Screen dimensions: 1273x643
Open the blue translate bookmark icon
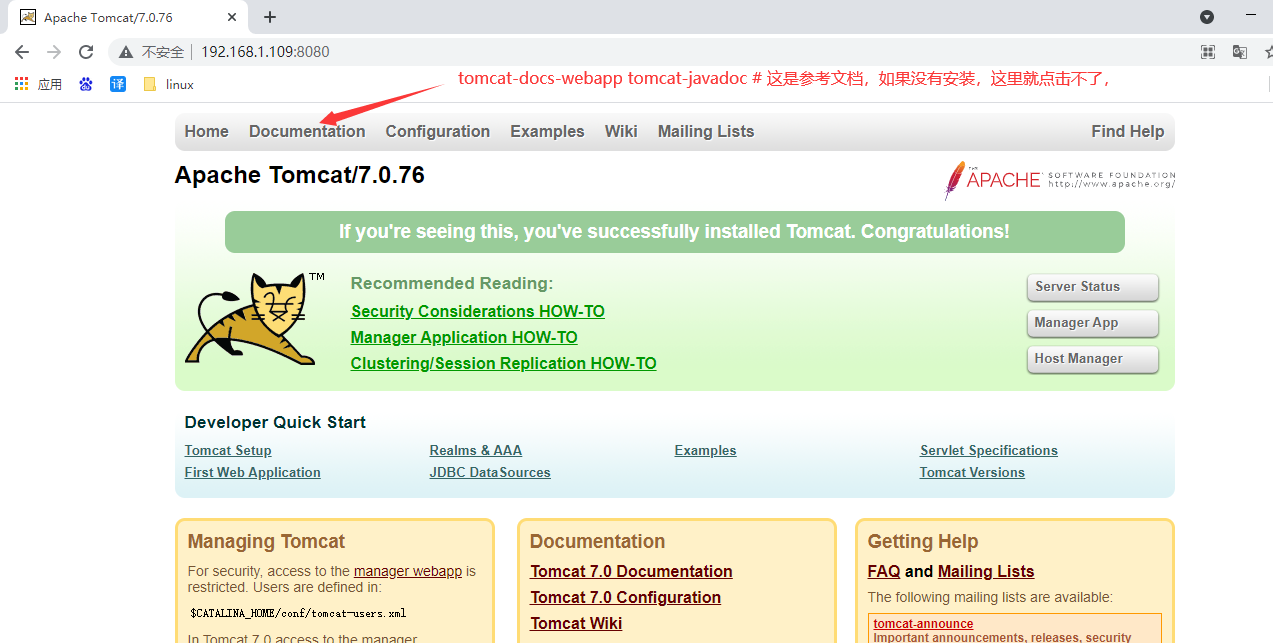coord(118,84)
